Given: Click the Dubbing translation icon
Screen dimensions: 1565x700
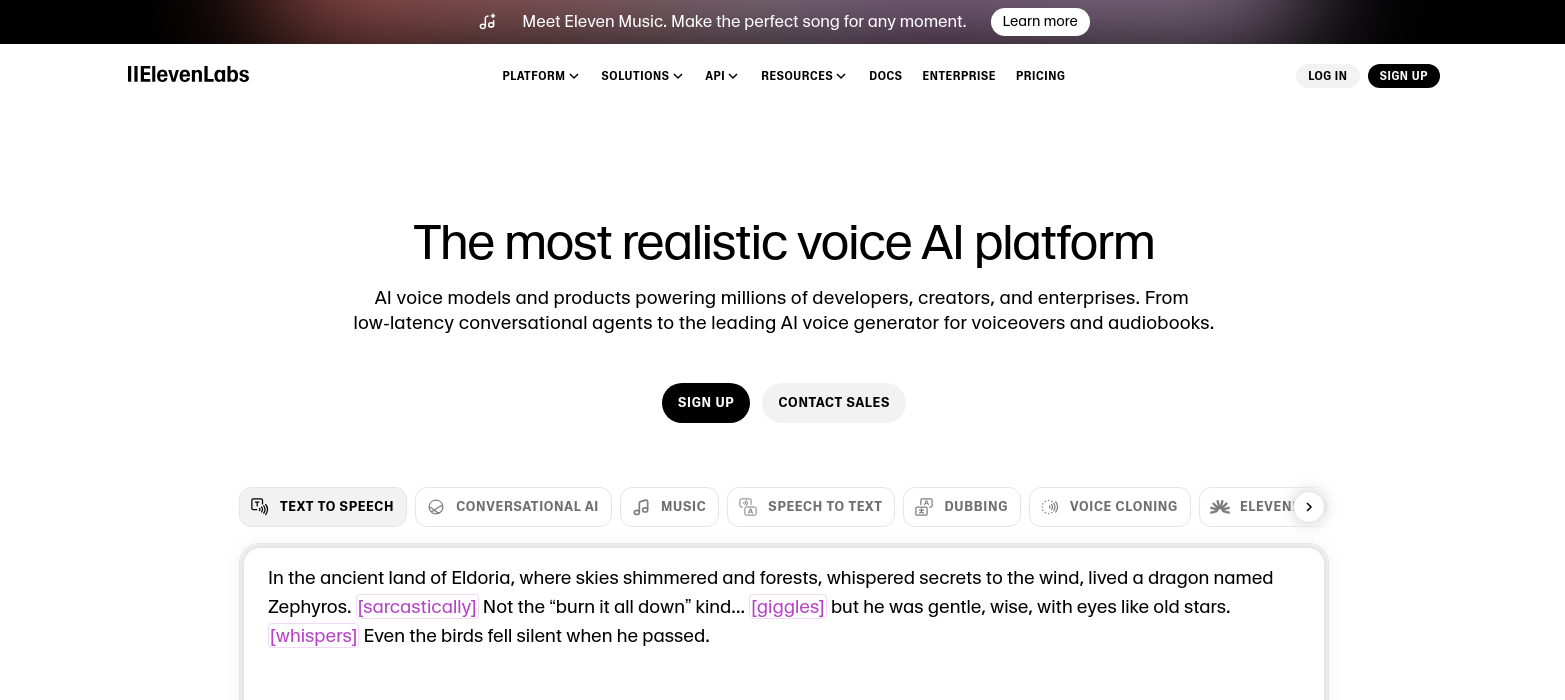Looking at the screenshot, I should point(923,506).
